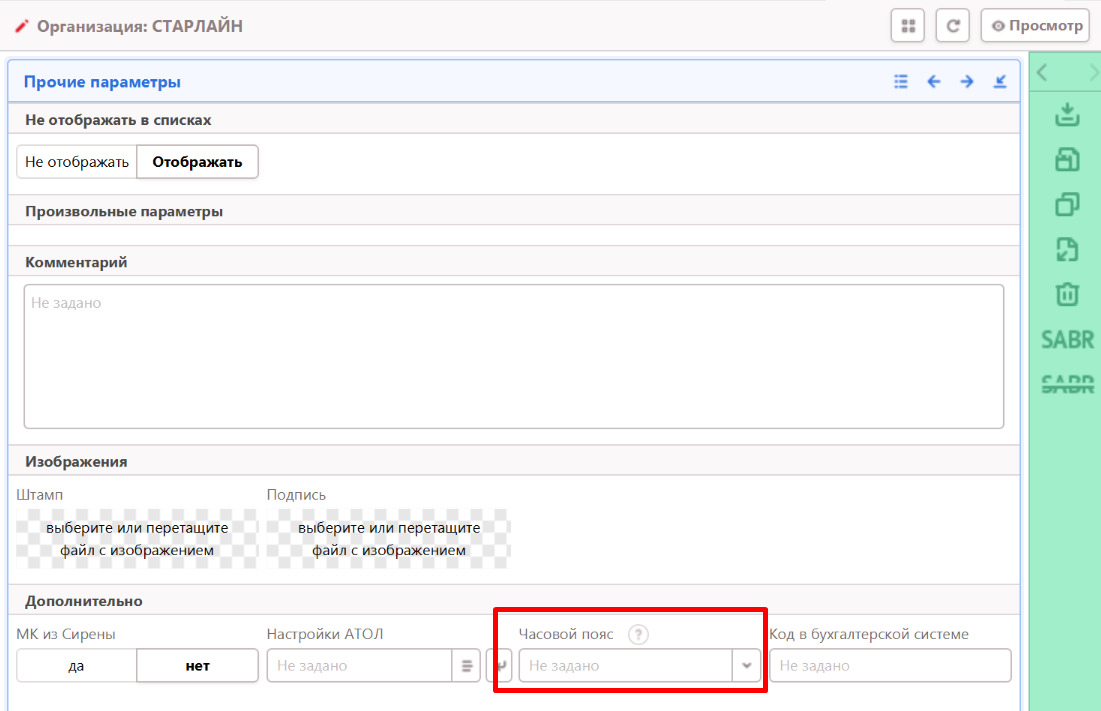
Task: Set МК из Сирены to 'да'
Action: [x=76, y=666]
